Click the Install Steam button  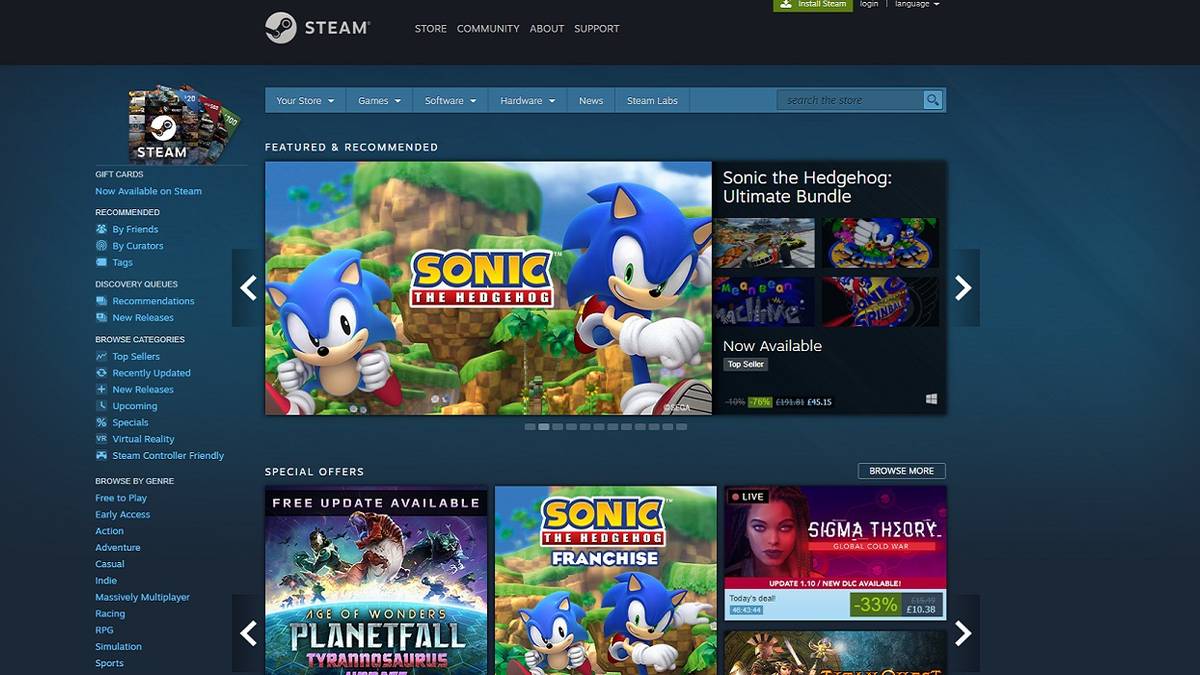coord(813,4)
